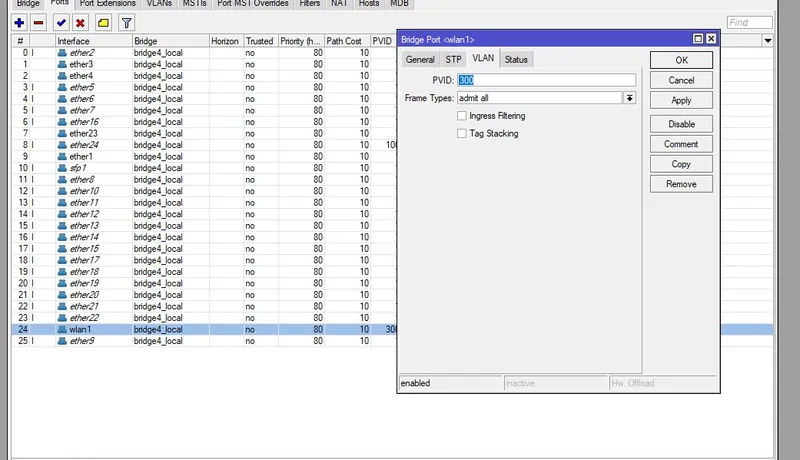Click the Remove button in dialog
This screenshot has width=800, height=460.
pyautogui.click(x=681, y=184)
